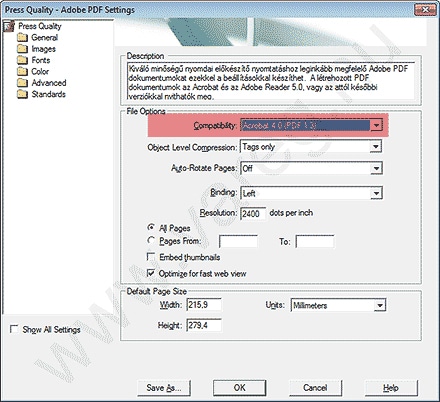Click the Fonts folder icon

[22, 60]
